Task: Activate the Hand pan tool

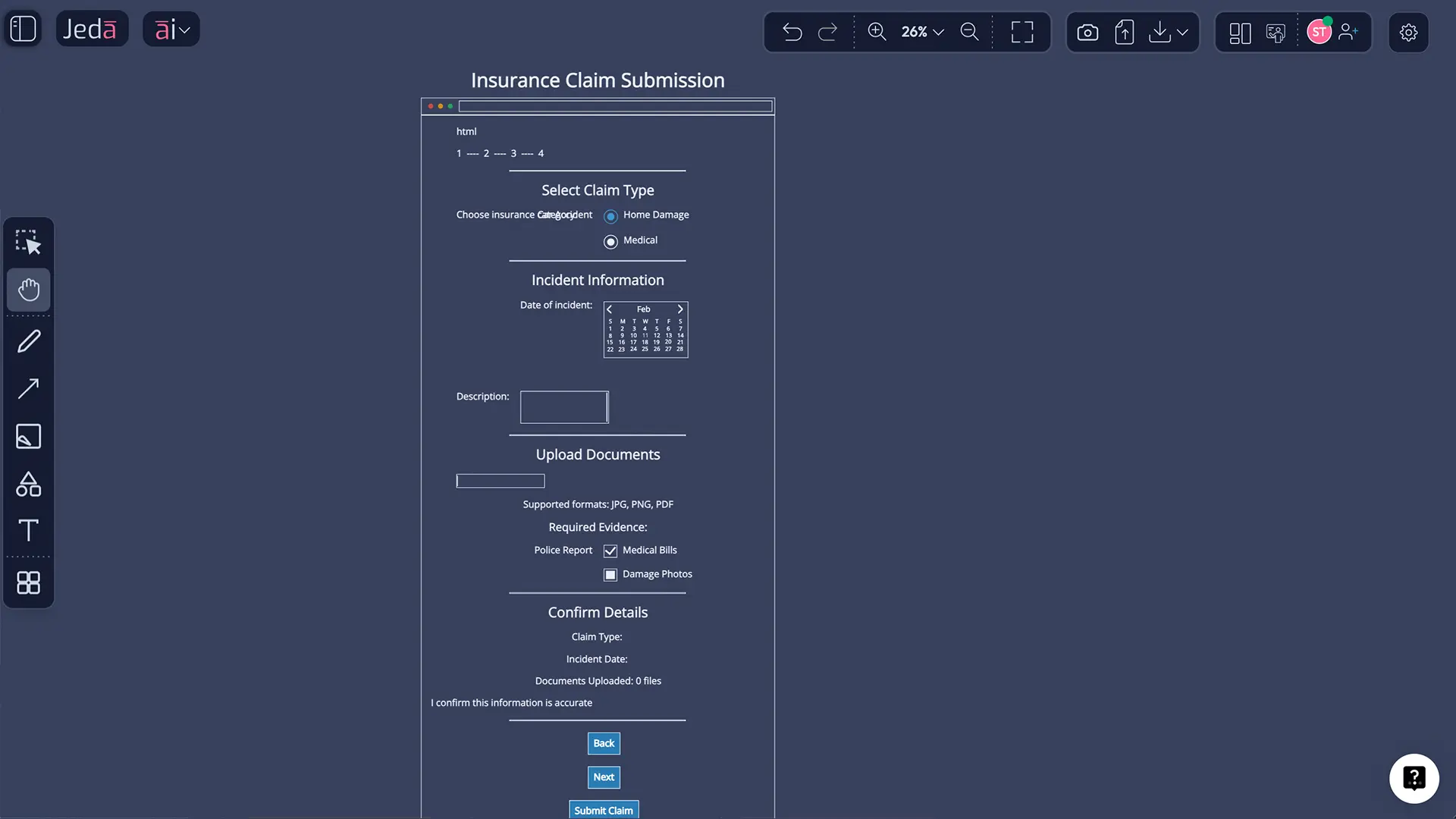Action: [x=28, y=289]
